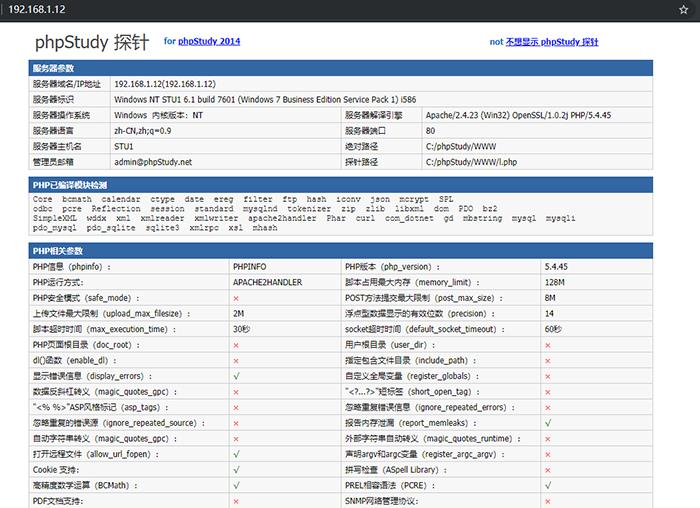Viewport: 700px width, 508px height.
Task: Click the red X for ignore_repeated_source
Action: tap(236, 423)
